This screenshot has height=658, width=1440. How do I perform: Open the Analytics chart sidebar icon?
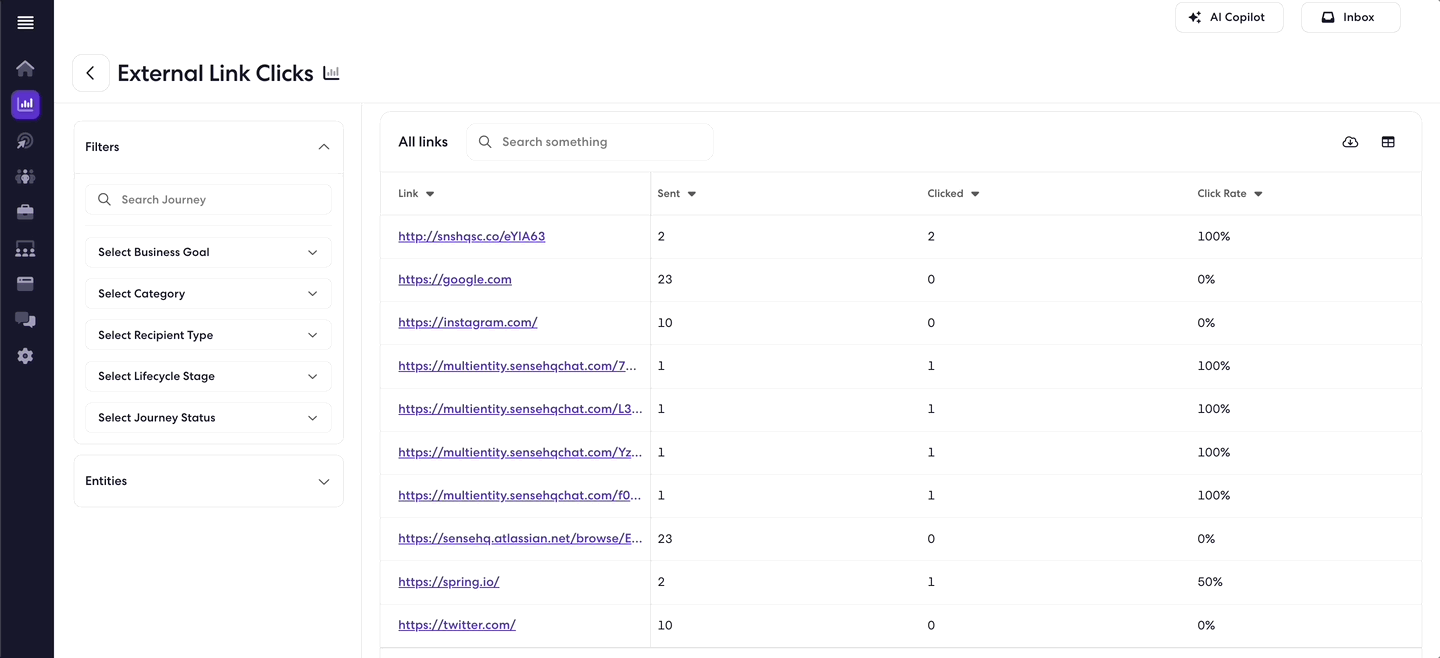[x=25, y=104]
